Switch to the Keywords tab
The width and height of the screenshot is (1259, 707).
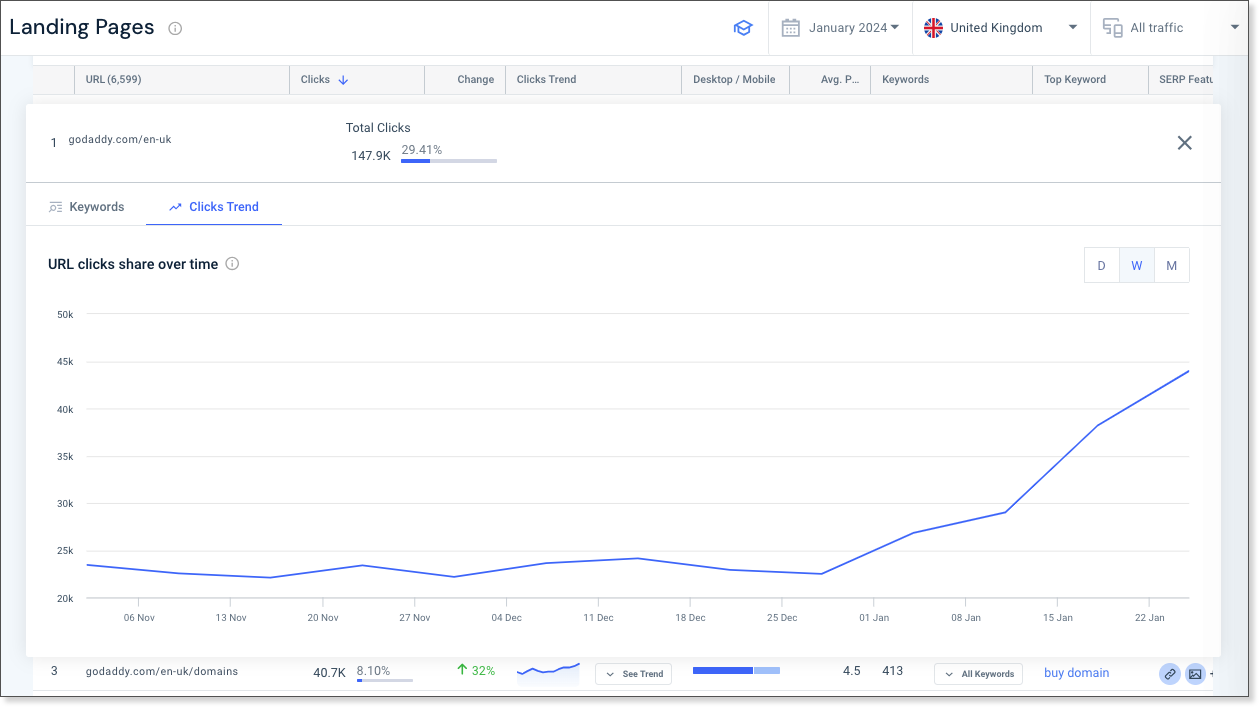click(x=86, y=207)
